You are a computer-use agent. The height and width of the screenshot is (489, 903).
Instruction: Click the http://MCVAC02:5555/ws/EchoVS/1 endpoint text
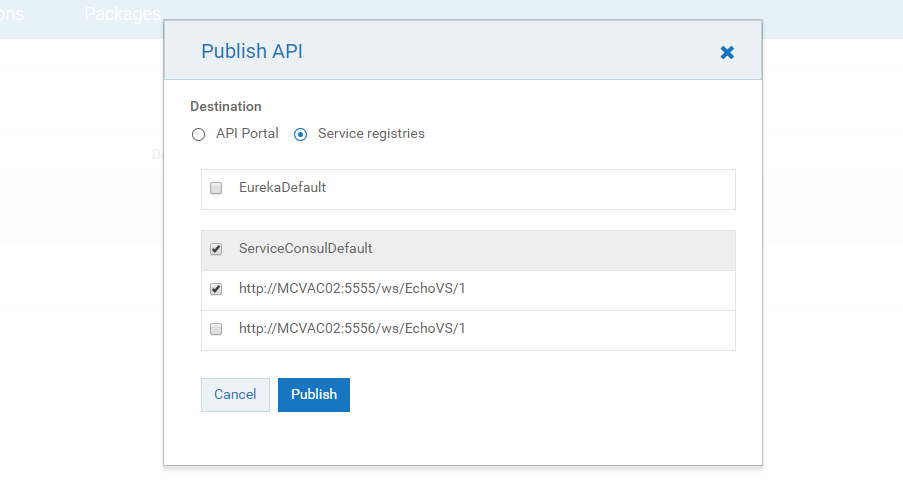tap(352, 289)
